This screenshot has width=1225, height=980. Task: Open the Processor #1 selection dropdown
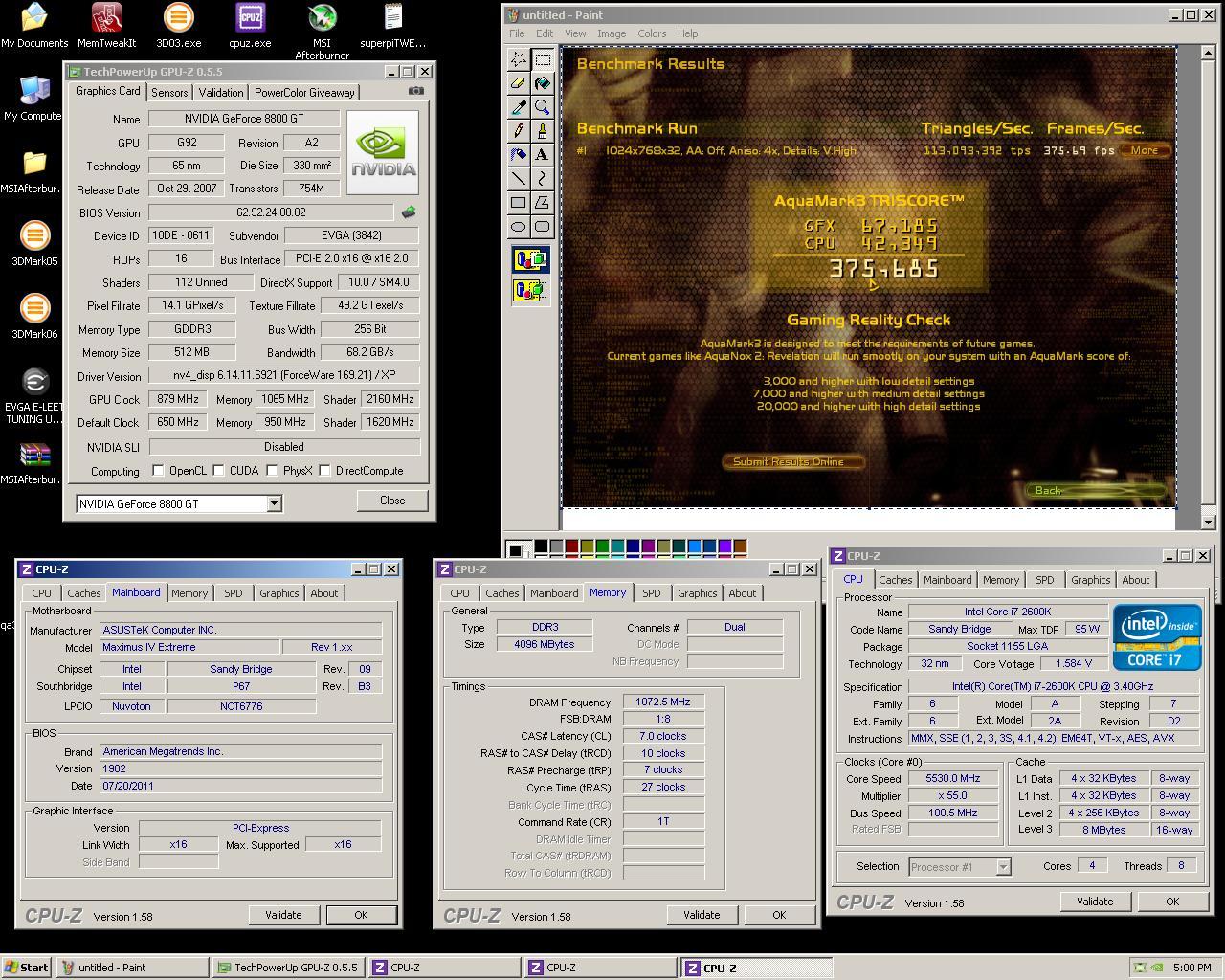(x=1003, y=866)
